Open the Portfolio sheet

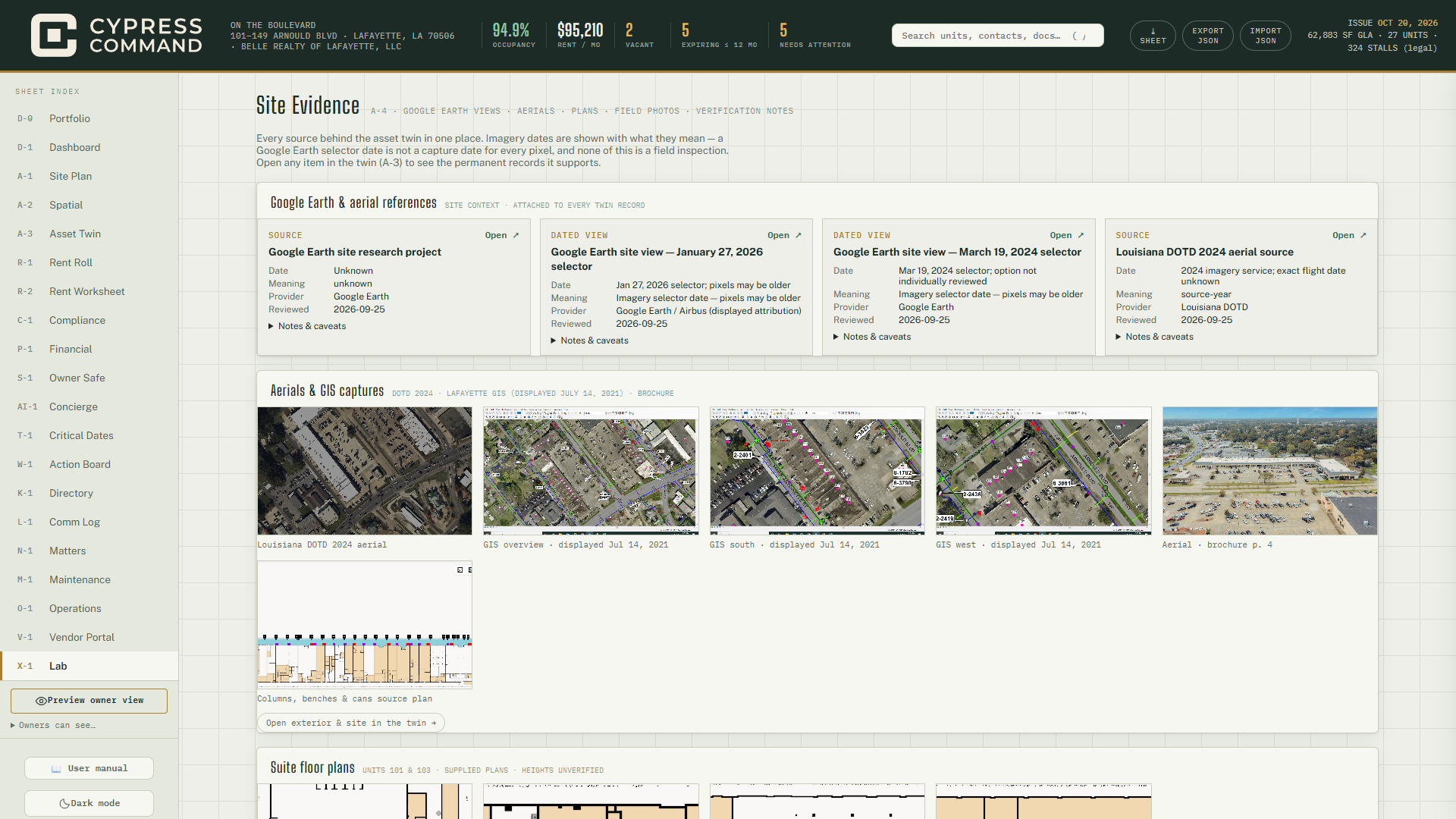pos(89,118)
